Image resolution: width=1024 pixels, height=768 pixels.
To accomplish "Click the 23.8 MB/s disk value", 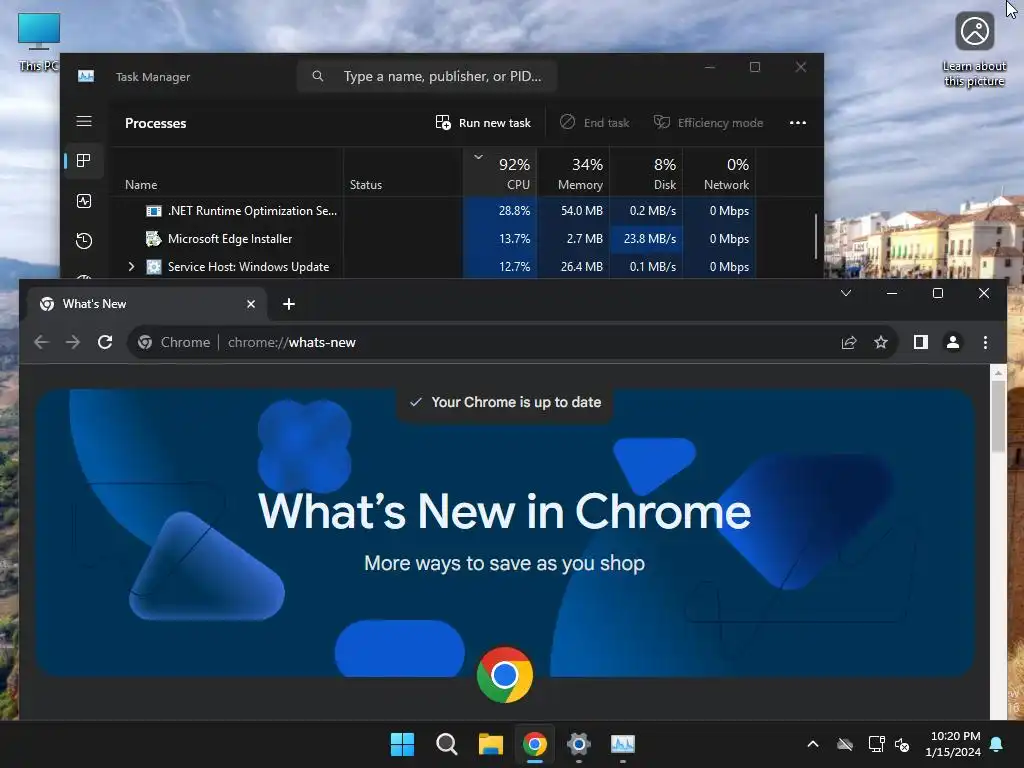I will click(x=649, y=239).
